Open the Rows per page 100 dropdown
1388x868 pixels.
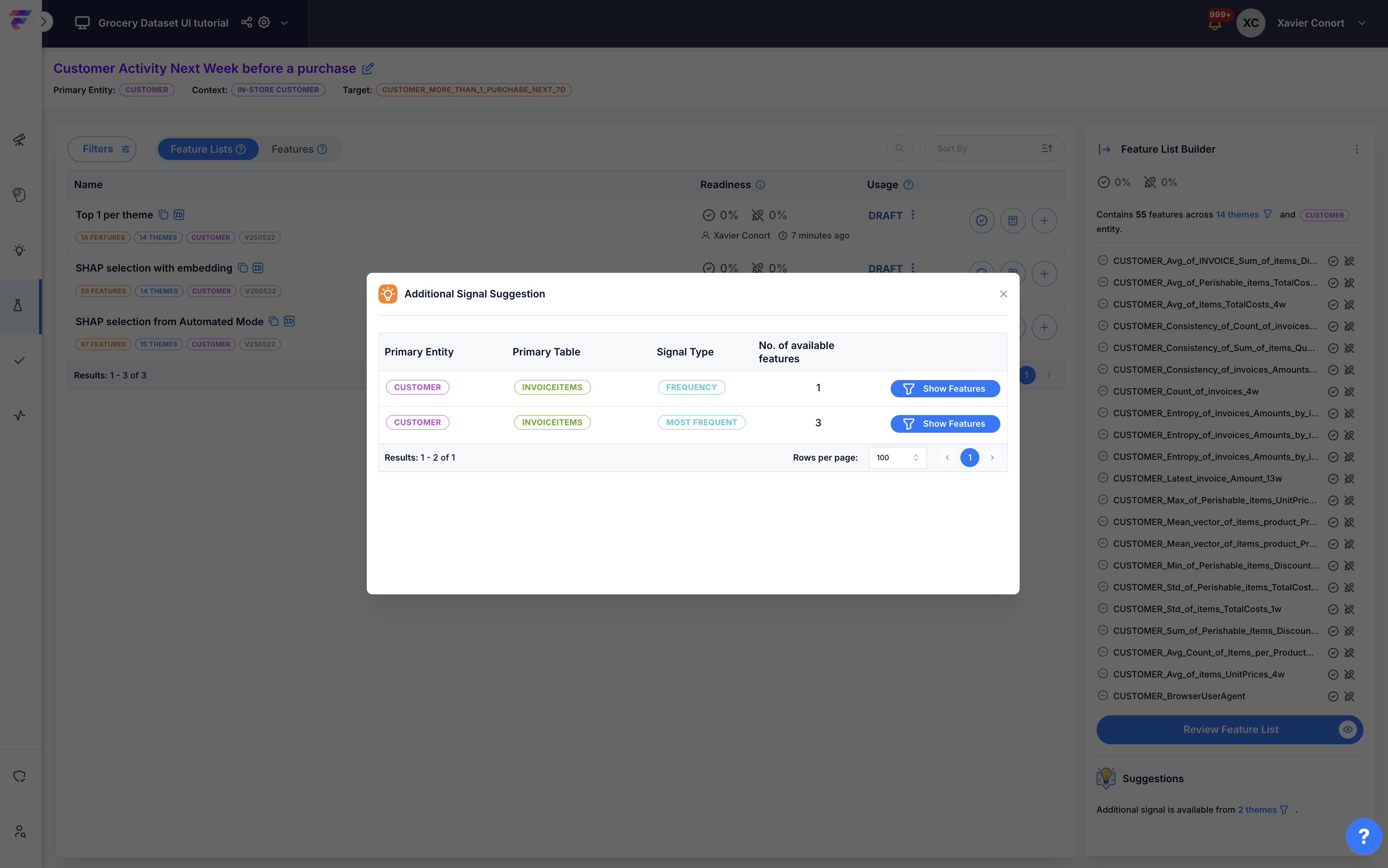897,457
